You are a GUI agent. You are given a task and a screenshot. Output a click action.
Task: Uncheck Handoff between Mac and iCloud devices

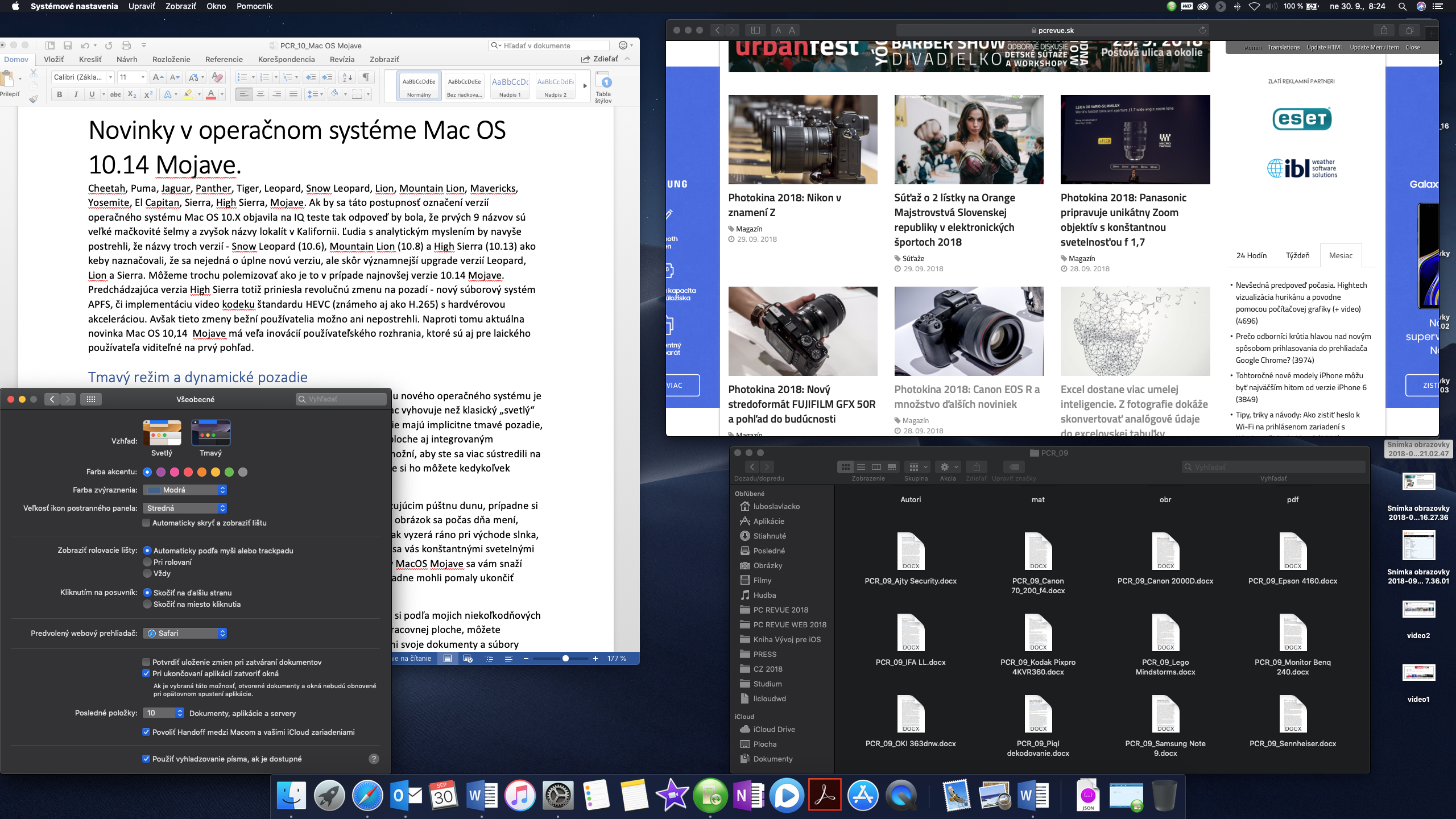click(x=146, y=732)
